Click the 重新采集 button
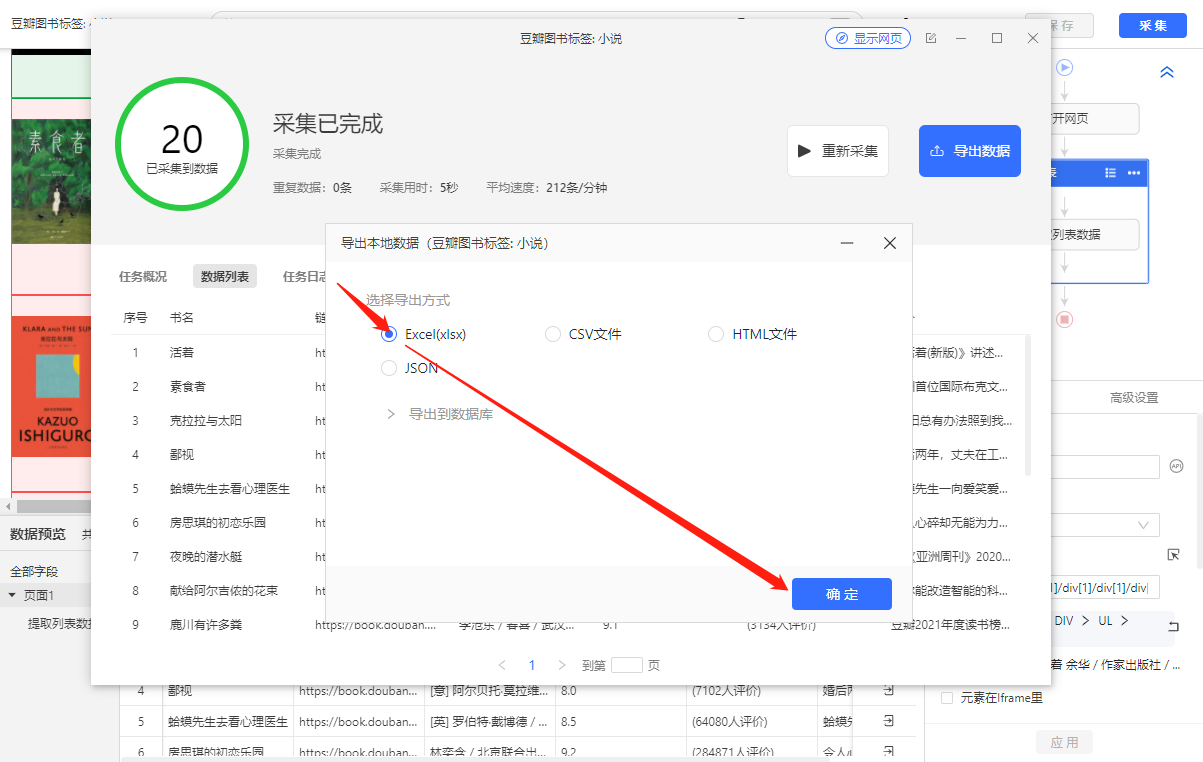Screen dimensions: 1203x762 (838, 151)
